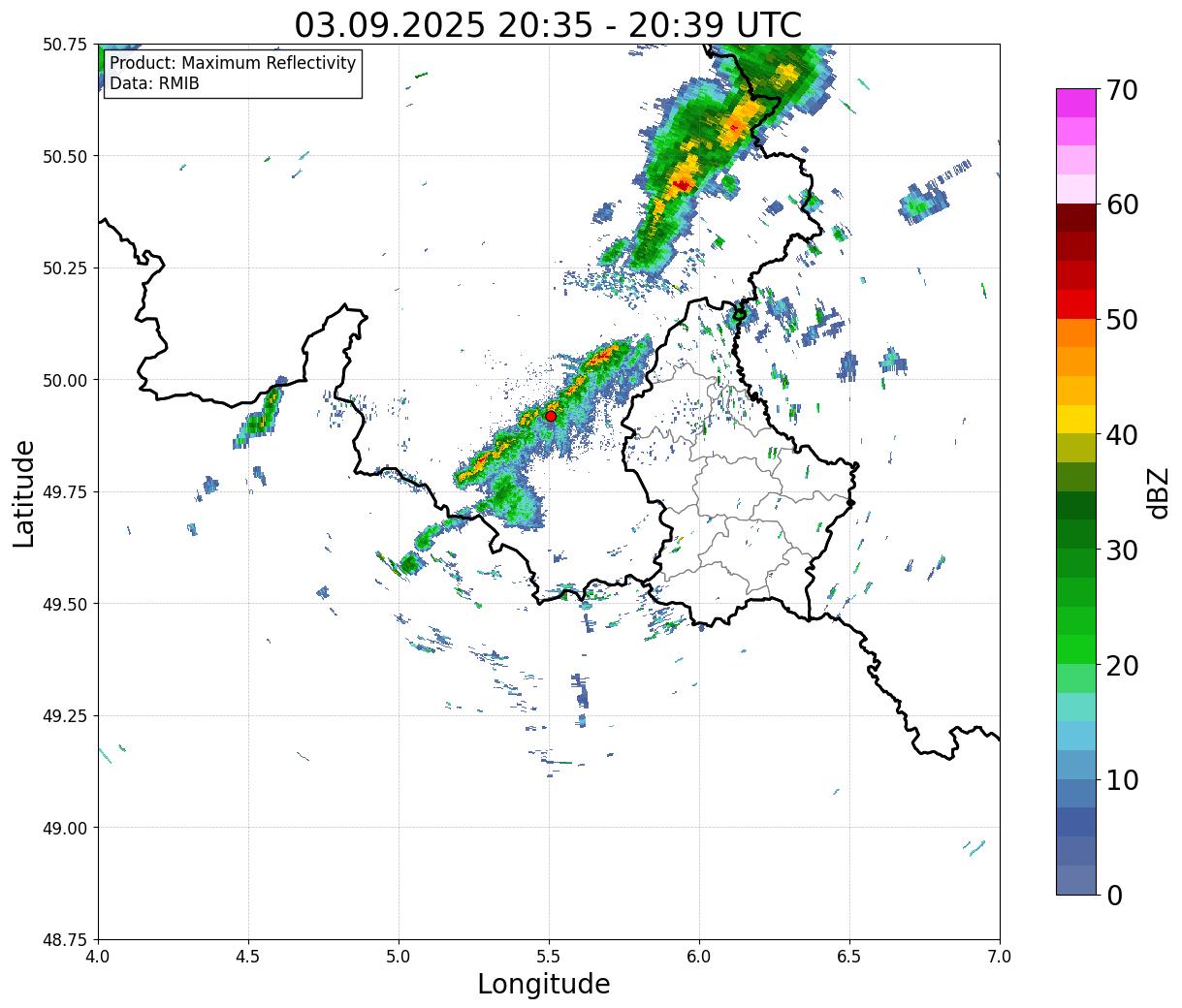Click the "Latitude" axis label
This screenshot has height=1008, width=1182.
coord(23,493)
